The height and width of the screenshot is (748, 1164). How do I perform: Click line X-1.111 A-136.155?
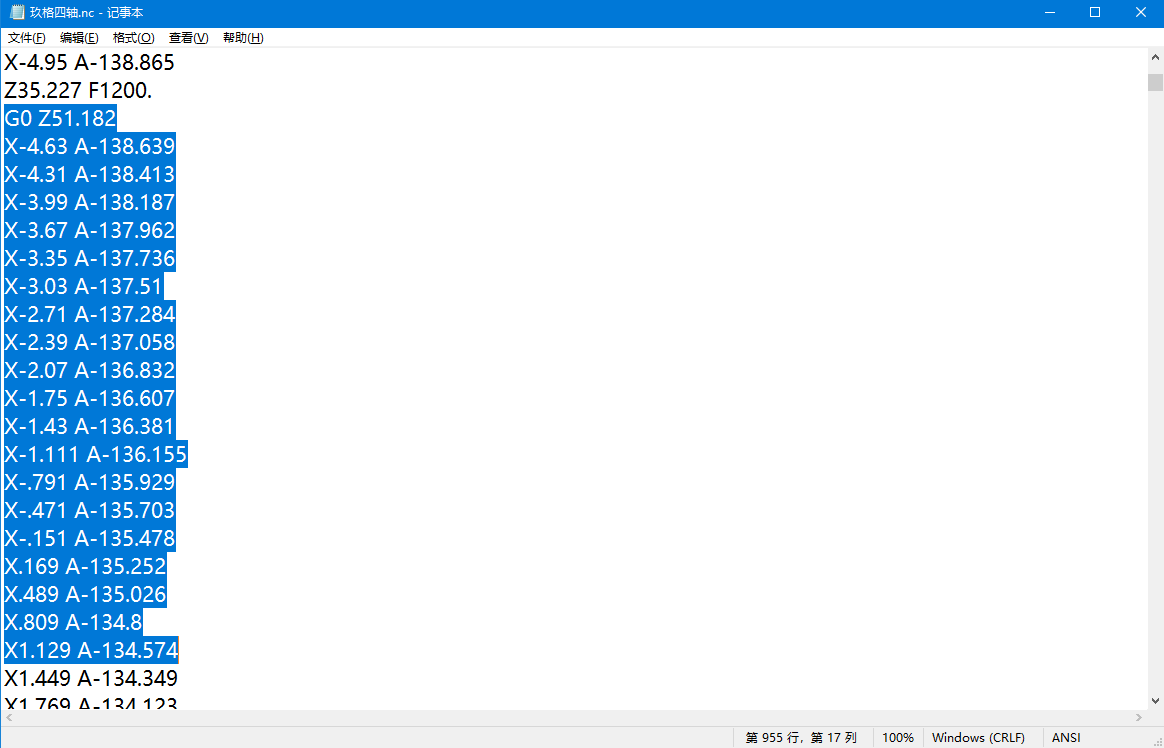pos(95,454)
